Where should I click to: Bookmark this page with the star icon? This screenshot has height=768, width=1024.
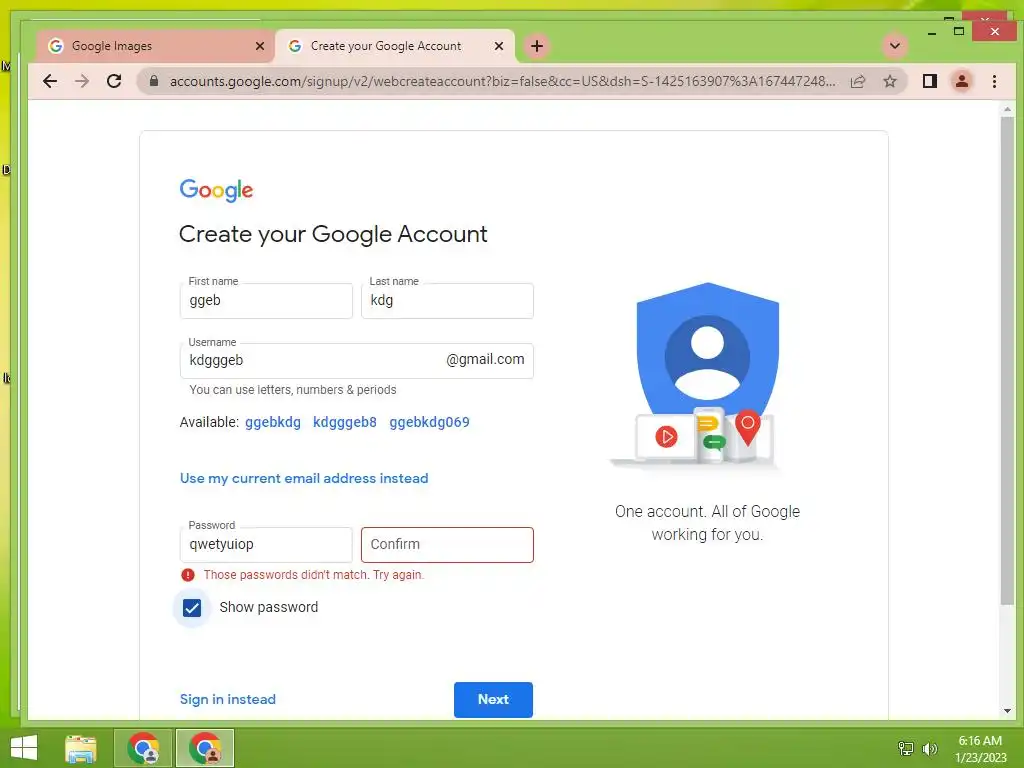point(889,81)
